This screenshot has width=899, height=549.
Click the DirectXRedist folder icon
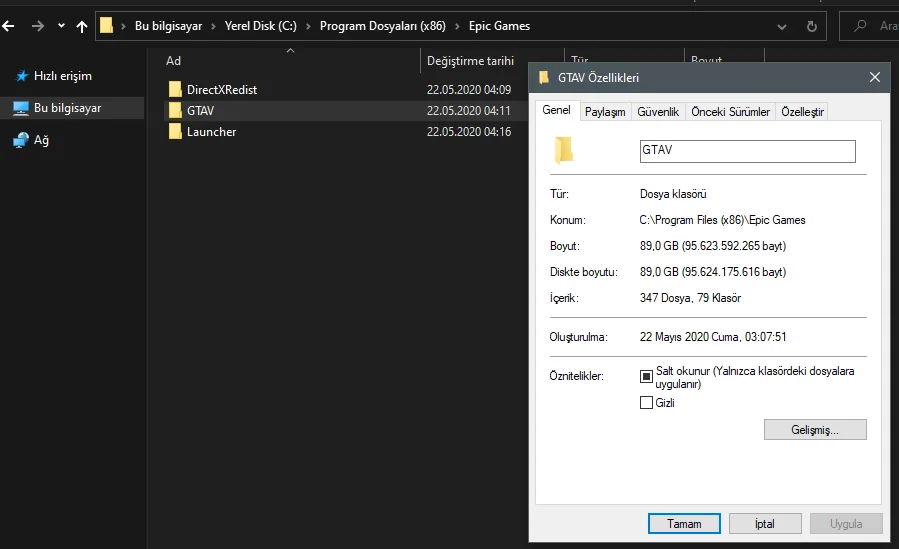point(175,89)
